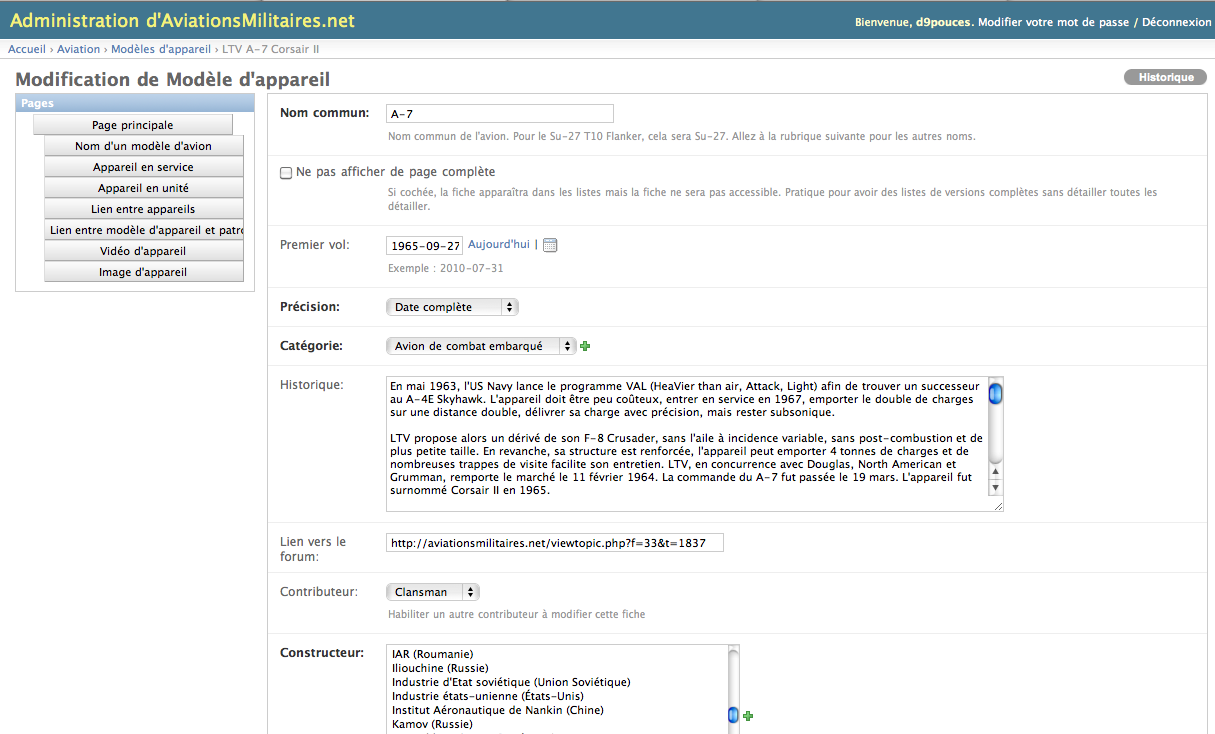The image size is (1215, 734).
Task: Click green plus icon next to Catégorie
Action: coord(585,346)
